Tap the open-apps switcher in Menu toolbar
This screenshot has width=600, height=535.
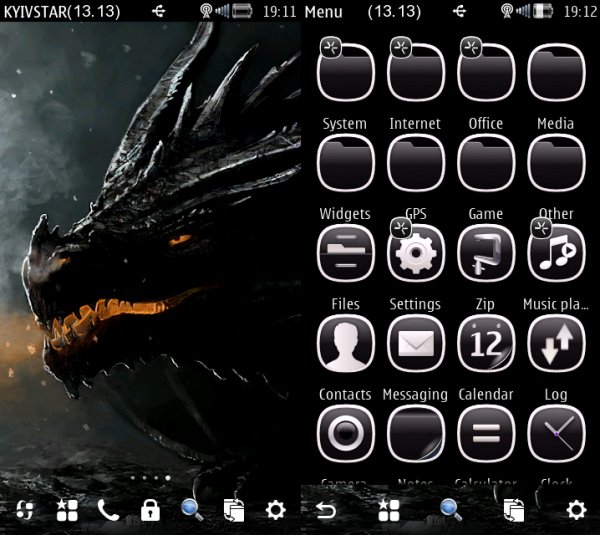(514, 510)
